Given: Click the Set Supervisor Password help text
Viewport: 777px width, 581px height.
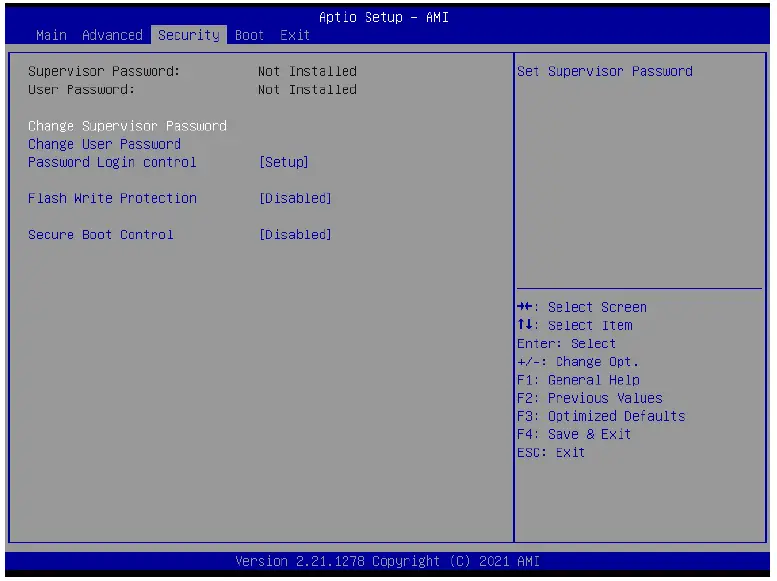Looking at the screenshot, I should tap(605, 71).
